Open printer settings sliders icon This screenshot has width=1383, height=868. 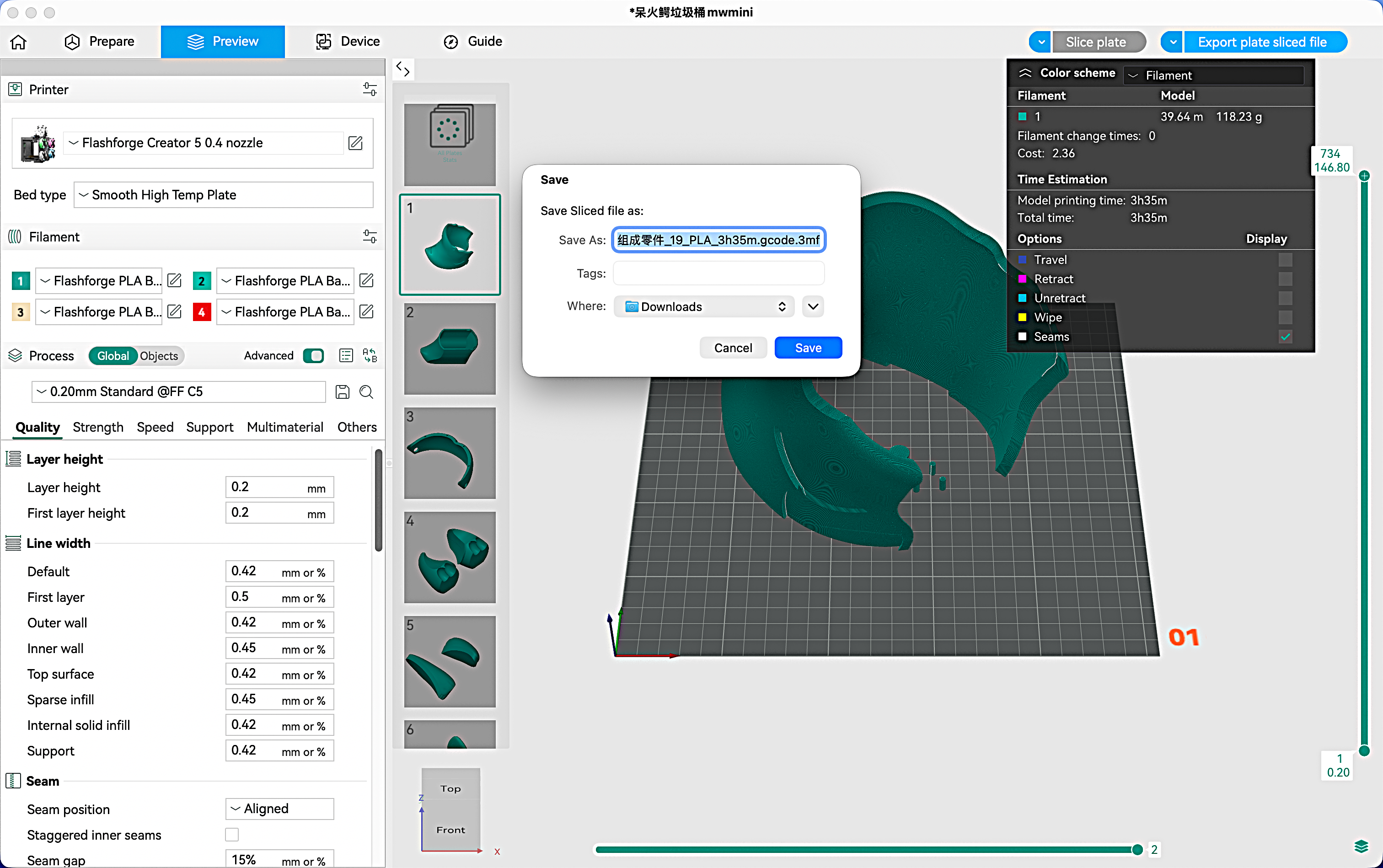coord(370,89)
